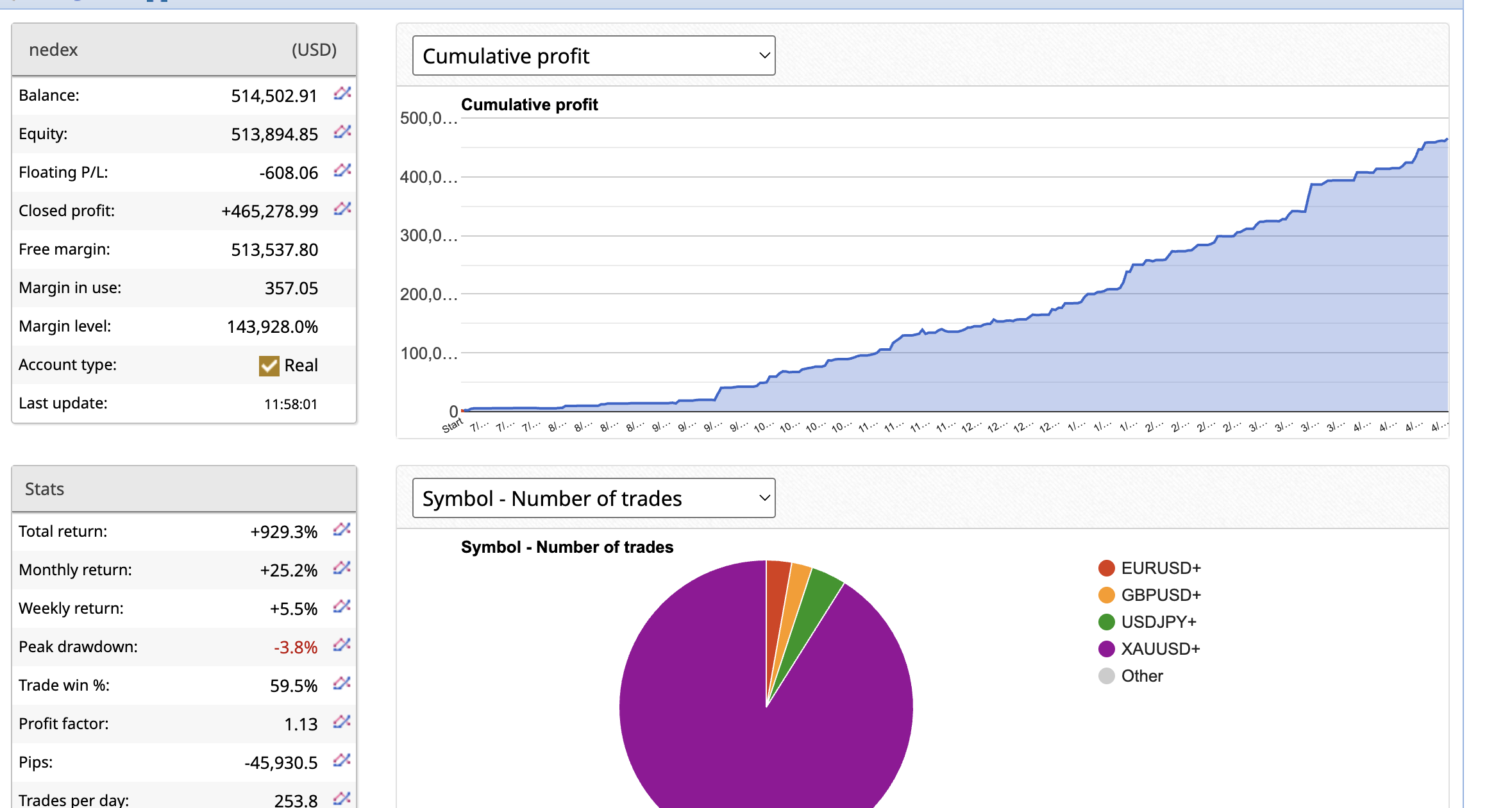Open the chart icon beside Balance
Screen dimensions: 1512x808
342,94
